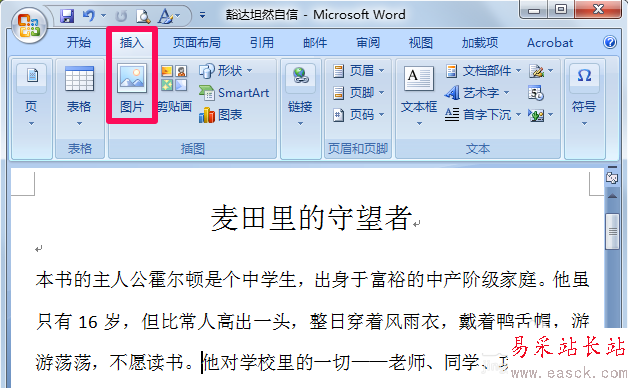Open print preview from quick access toolbar
628x388 pixels.
[143, 16]
